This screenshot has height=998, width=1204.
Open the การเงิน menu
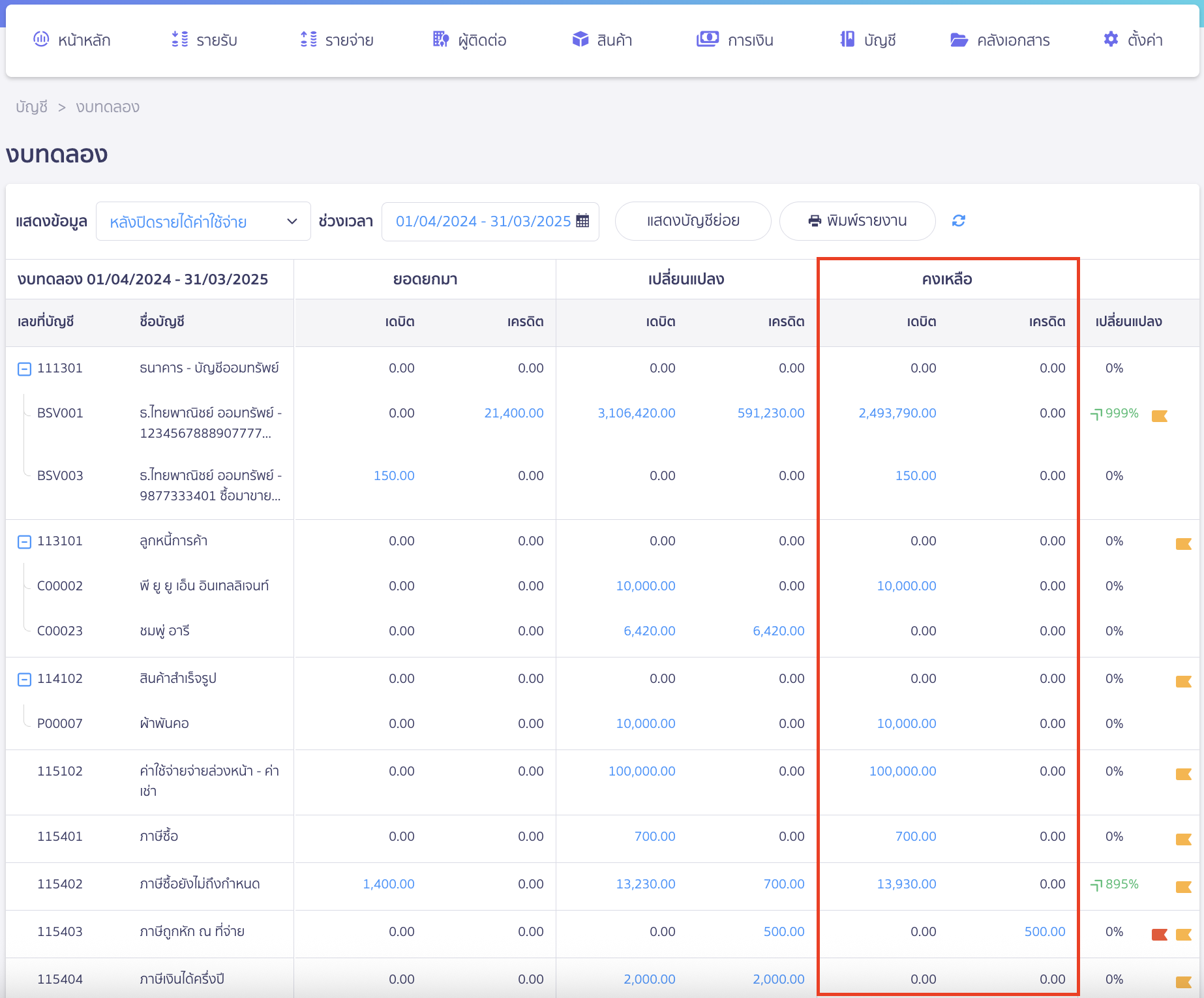[735, 40]
